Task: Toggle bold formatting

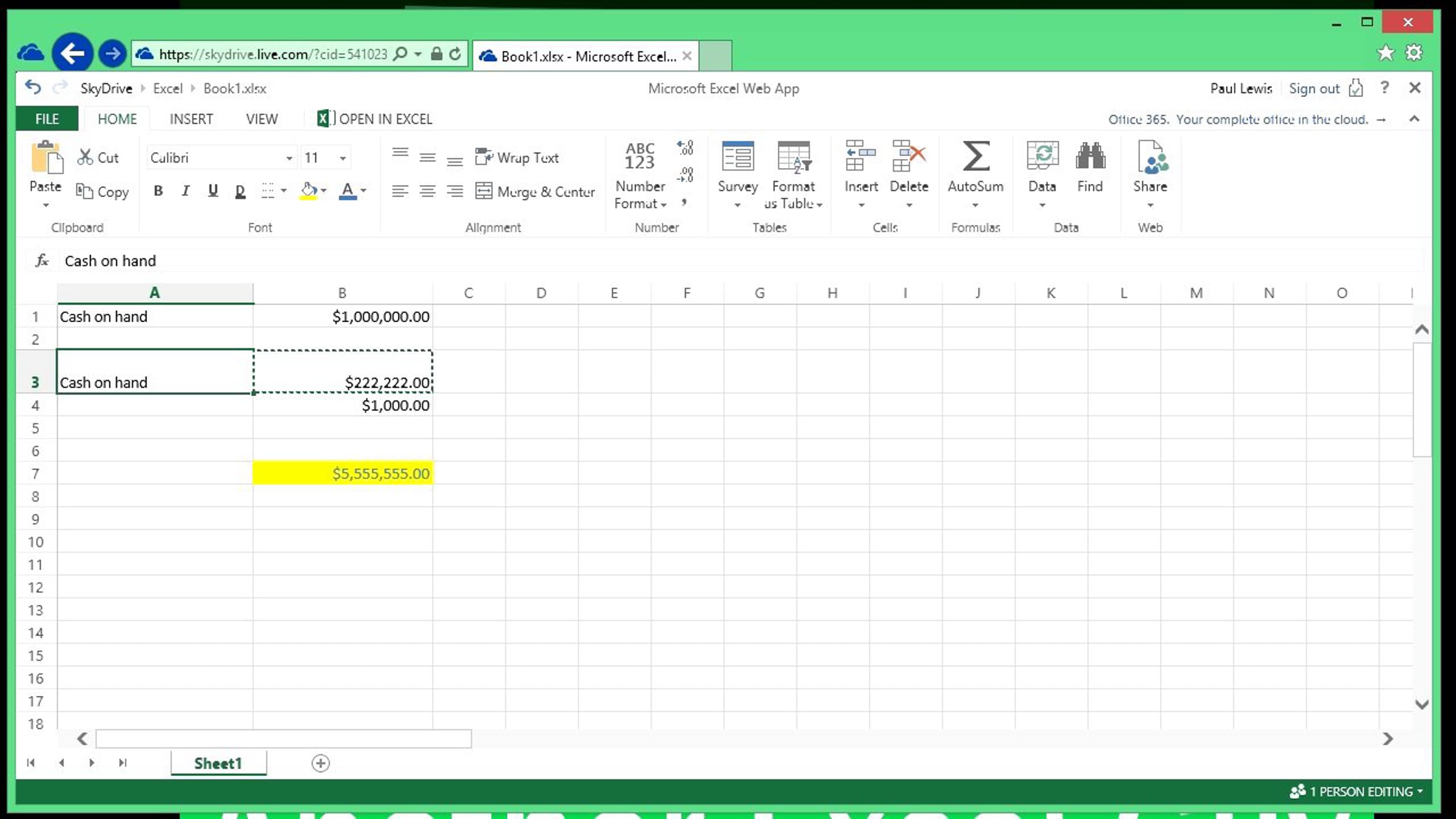Action: coord(158,191)
